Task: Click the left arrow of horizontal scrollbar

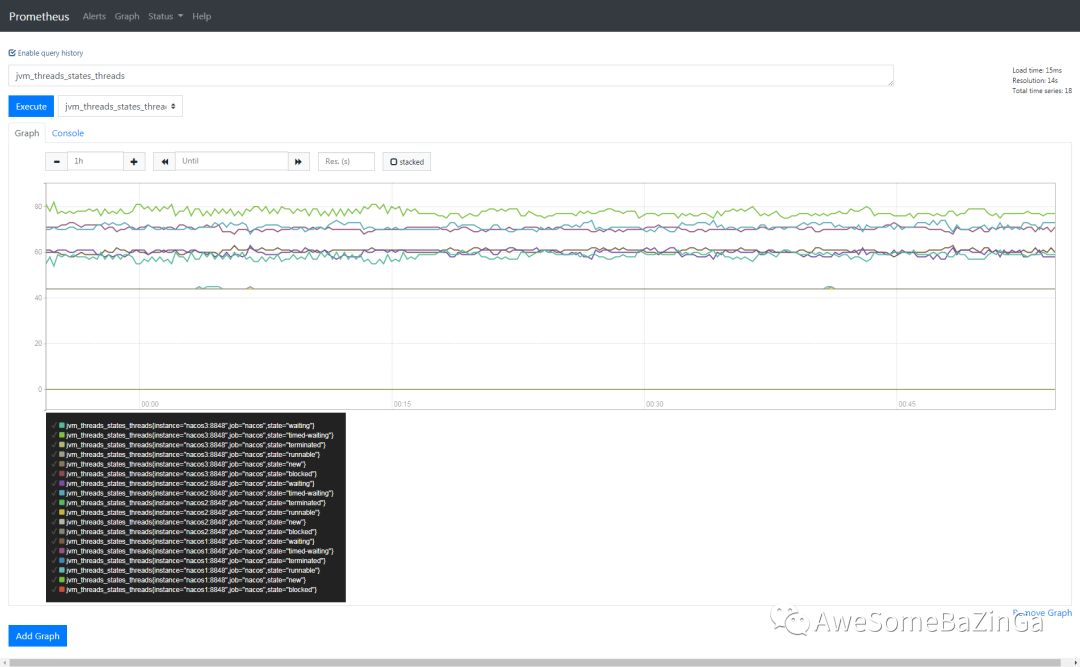Action: 5,662
